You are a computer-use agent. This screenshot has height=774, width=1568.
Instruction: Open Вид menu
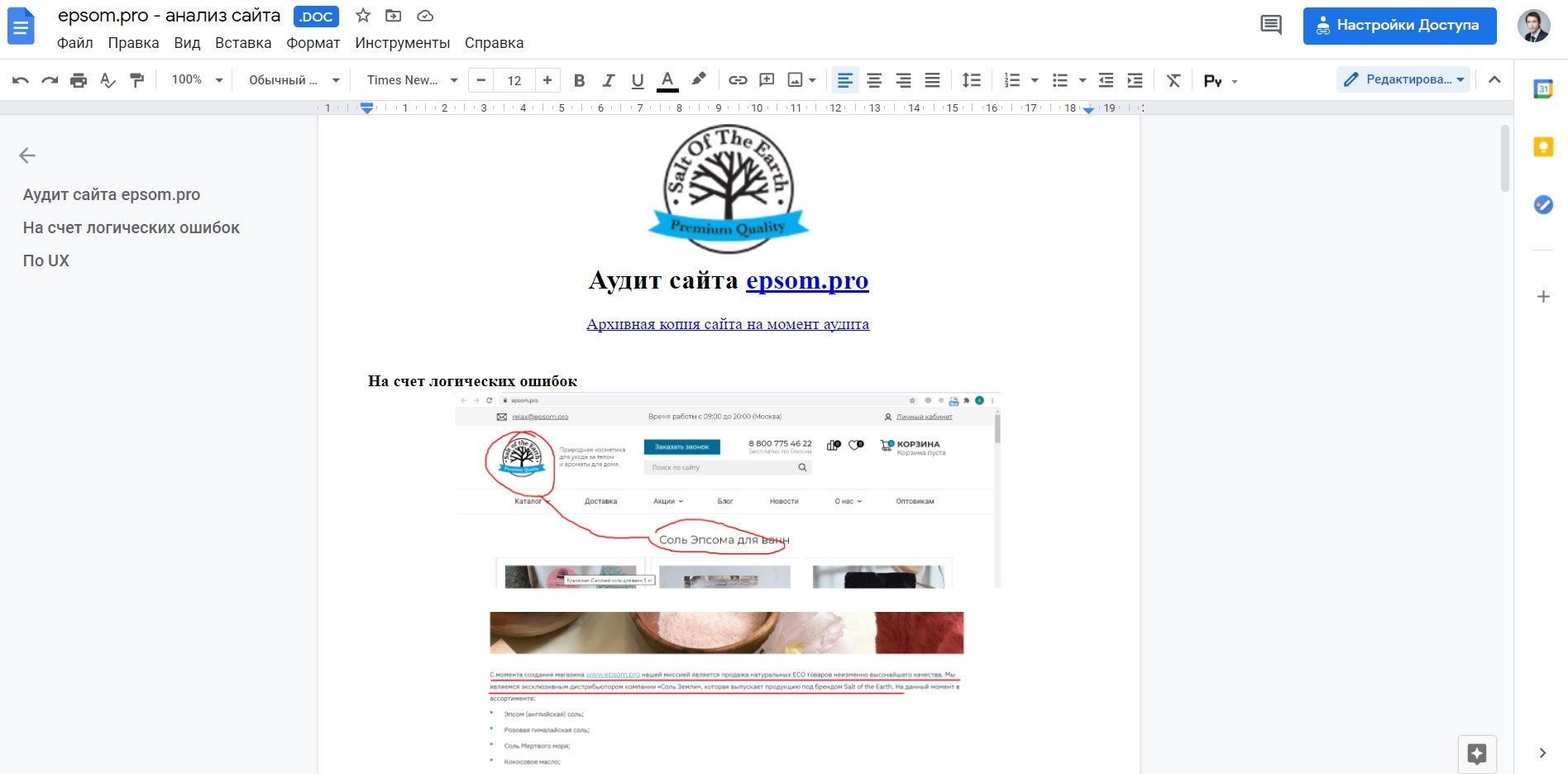[187, 43]
